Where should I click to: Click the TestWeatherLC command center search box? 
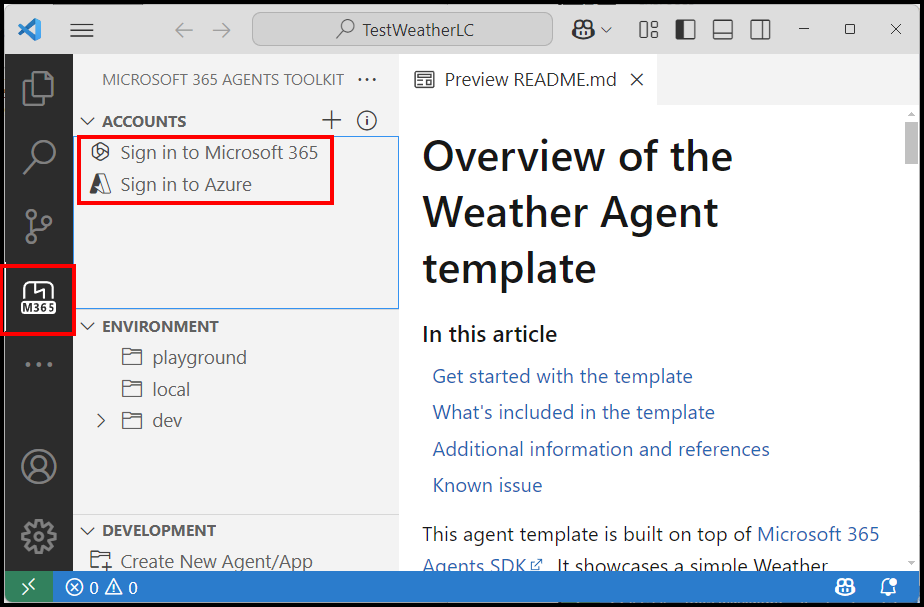pos(402,29)
